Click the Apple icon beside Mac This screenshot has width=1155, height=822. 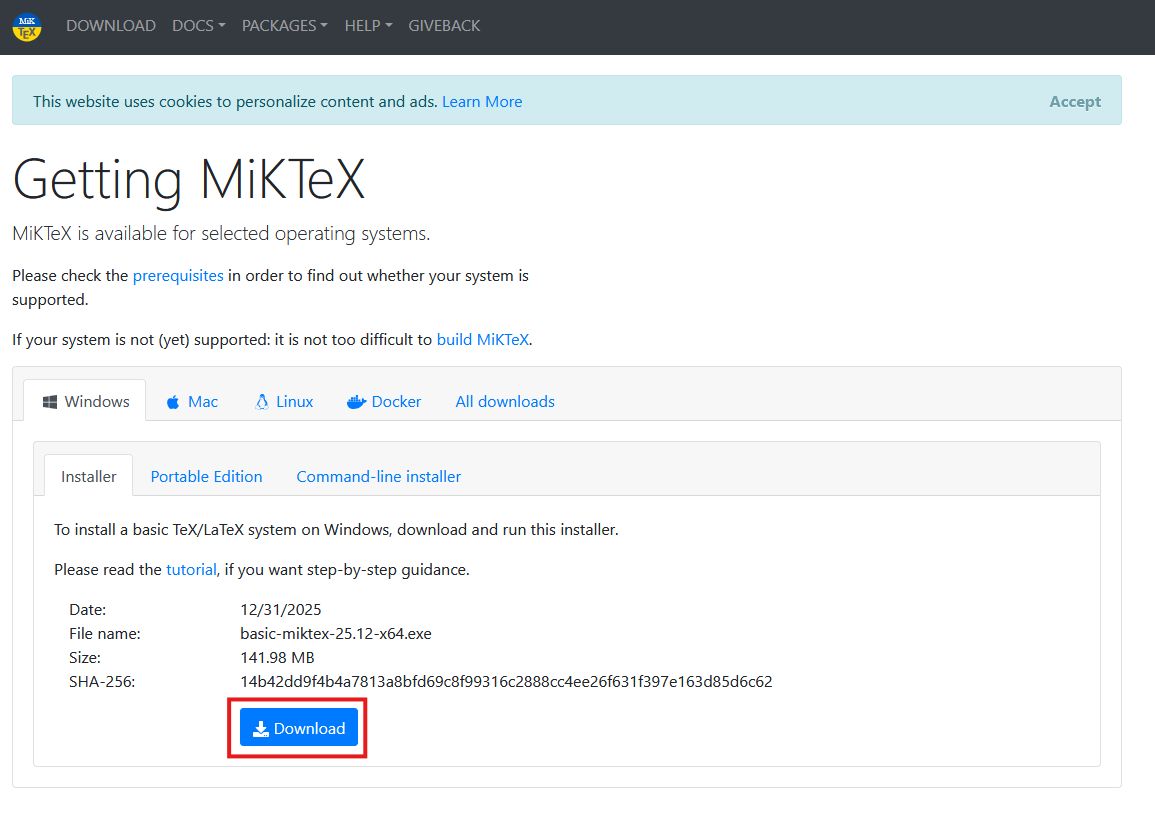(171, 401)
